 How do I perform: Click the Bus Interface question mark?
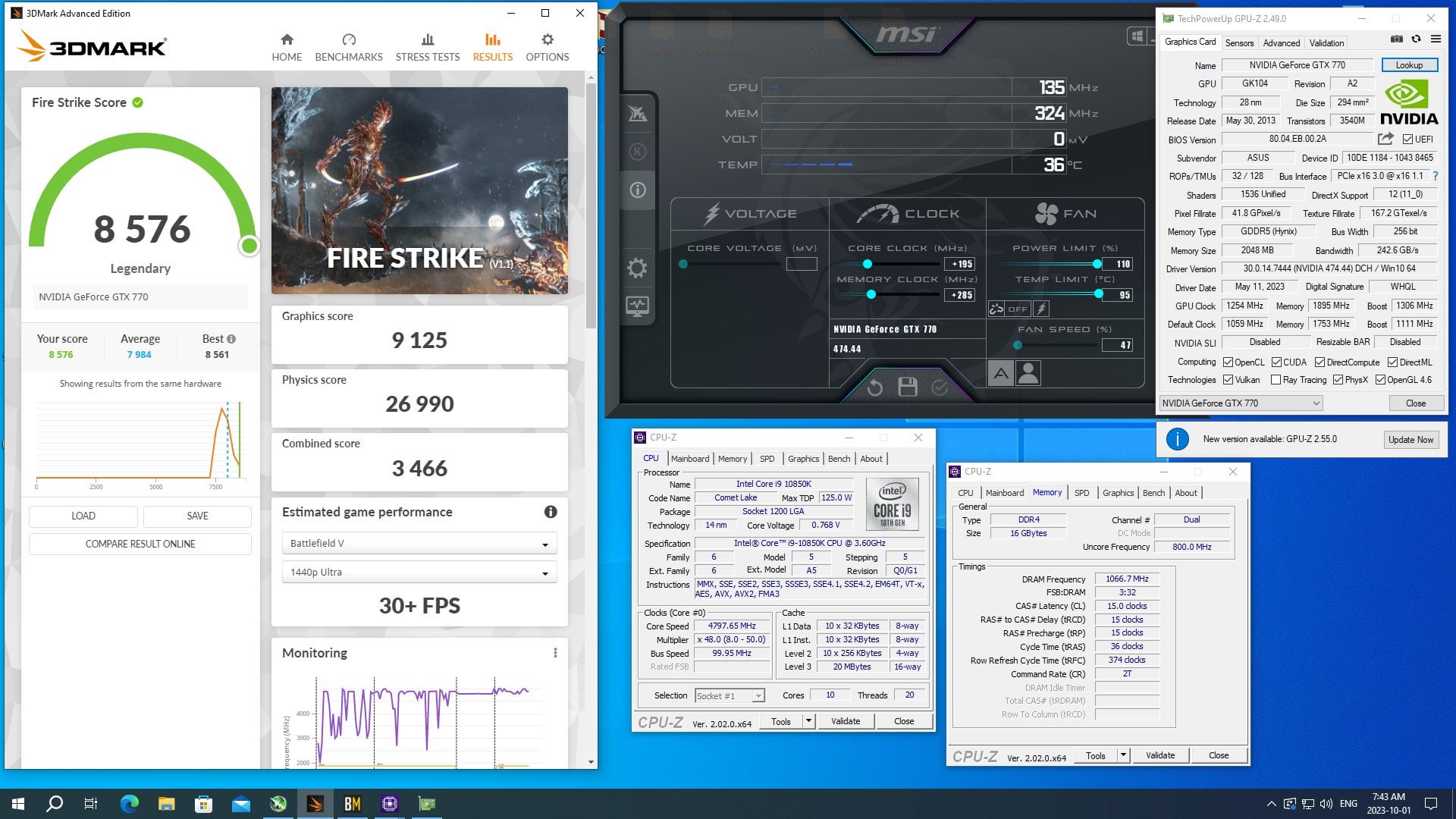(x=1435, y=176)
